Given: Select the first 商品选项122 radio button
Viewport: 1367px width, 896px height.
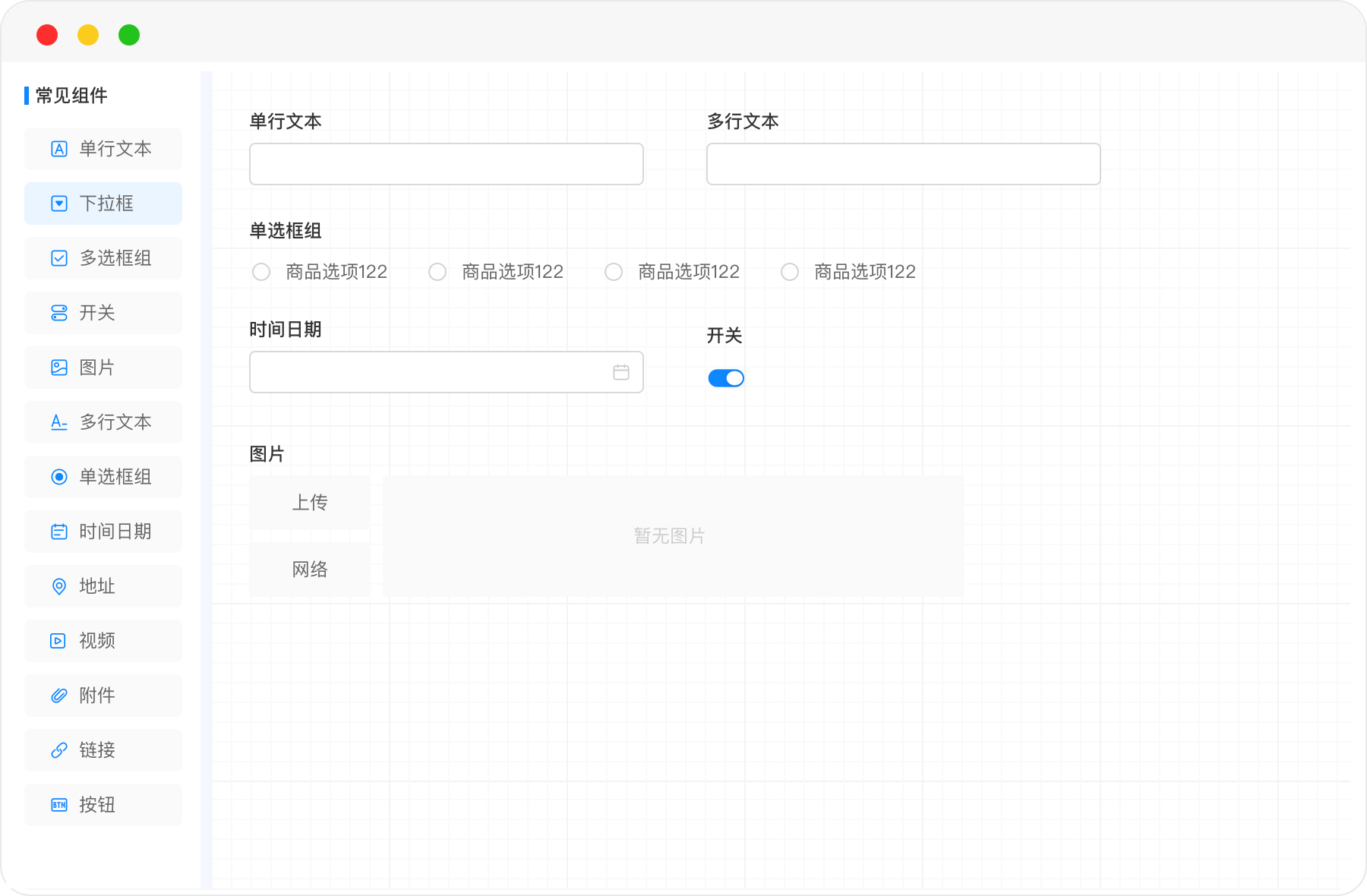Looking at the screenshot, I should (x=261, y=272).
